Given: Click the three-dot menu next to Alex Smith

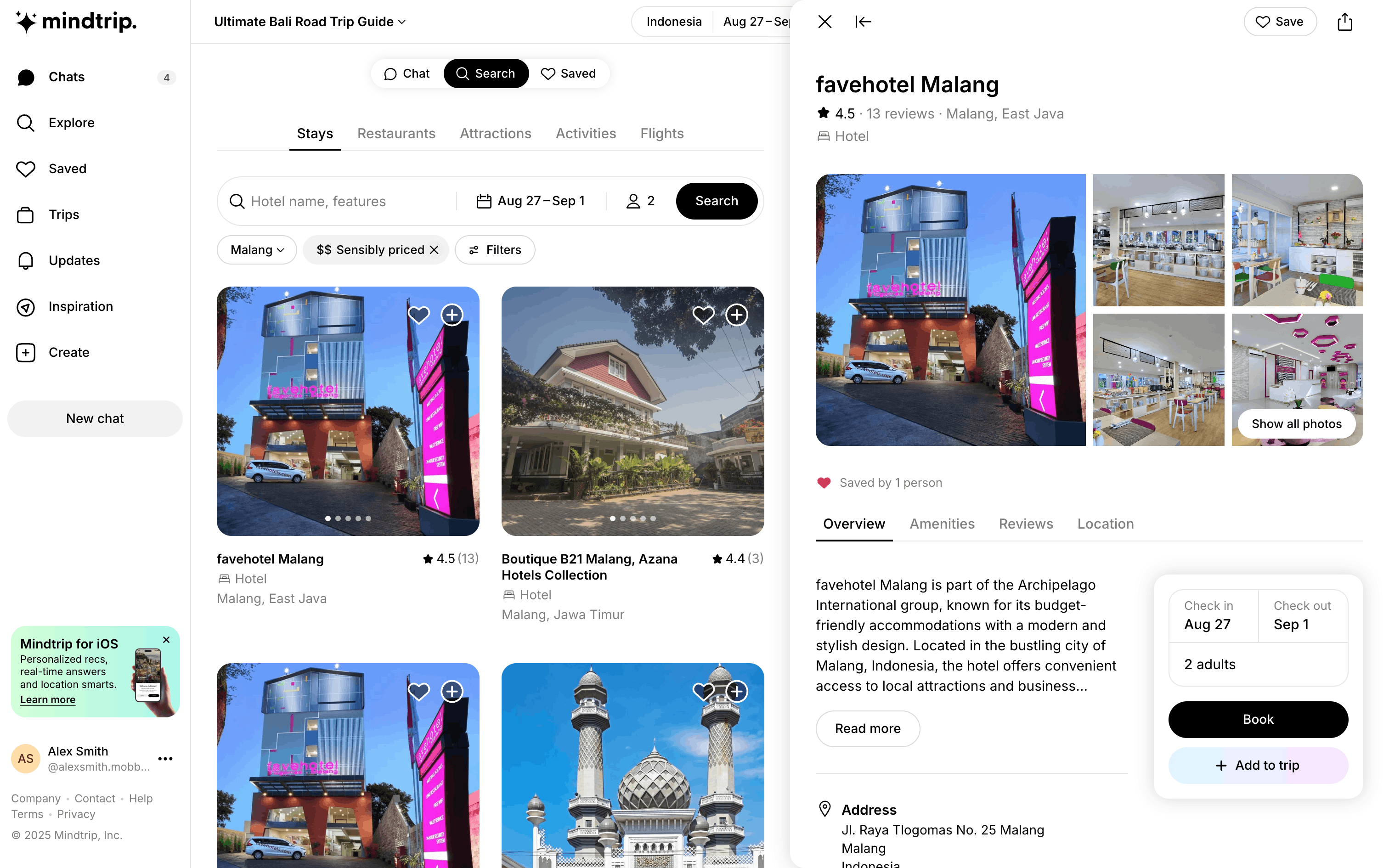Looking at the screenshot, I should pyautogui.click(x=165, y=758).
